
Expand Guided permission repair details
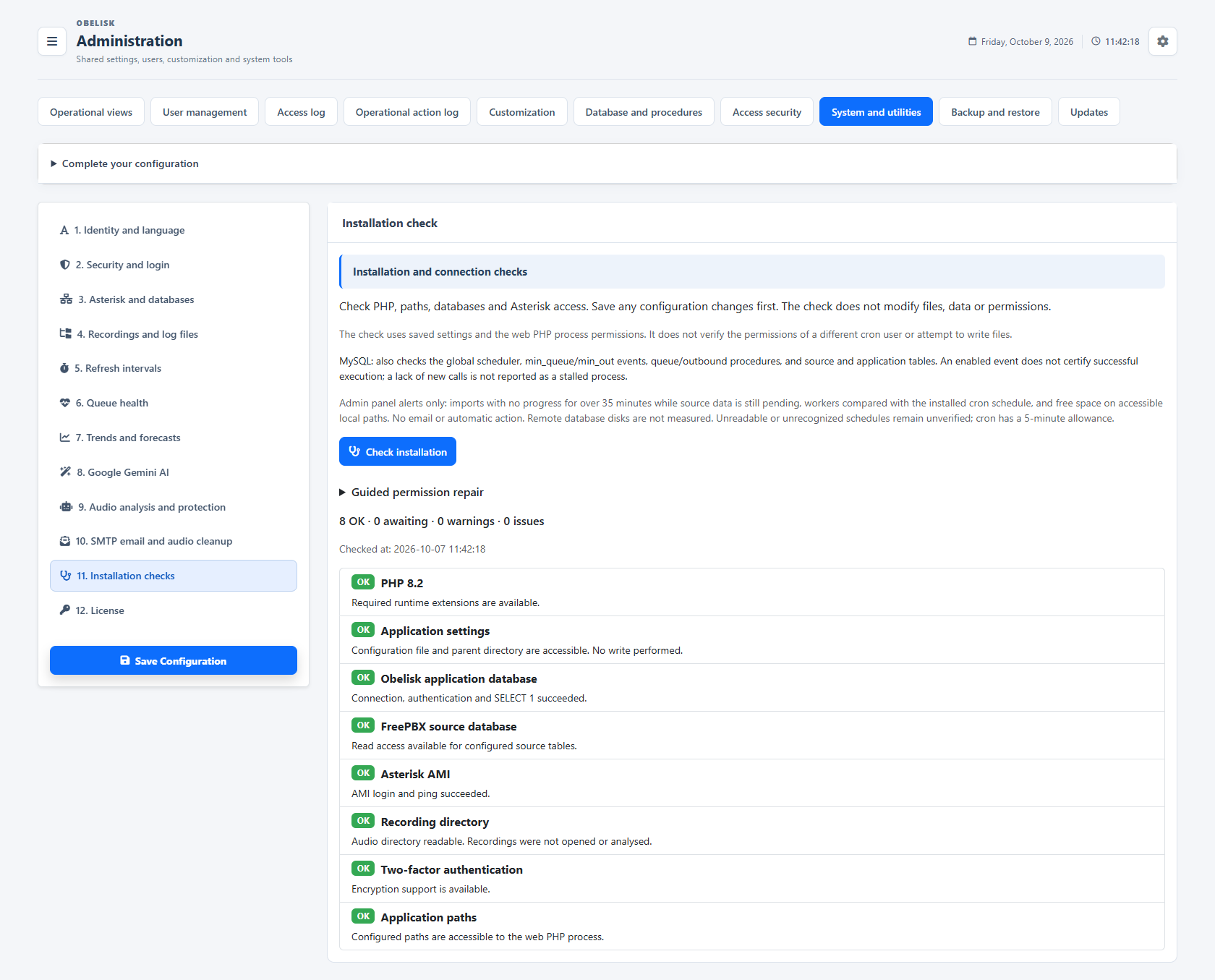[x=412, y=492]
